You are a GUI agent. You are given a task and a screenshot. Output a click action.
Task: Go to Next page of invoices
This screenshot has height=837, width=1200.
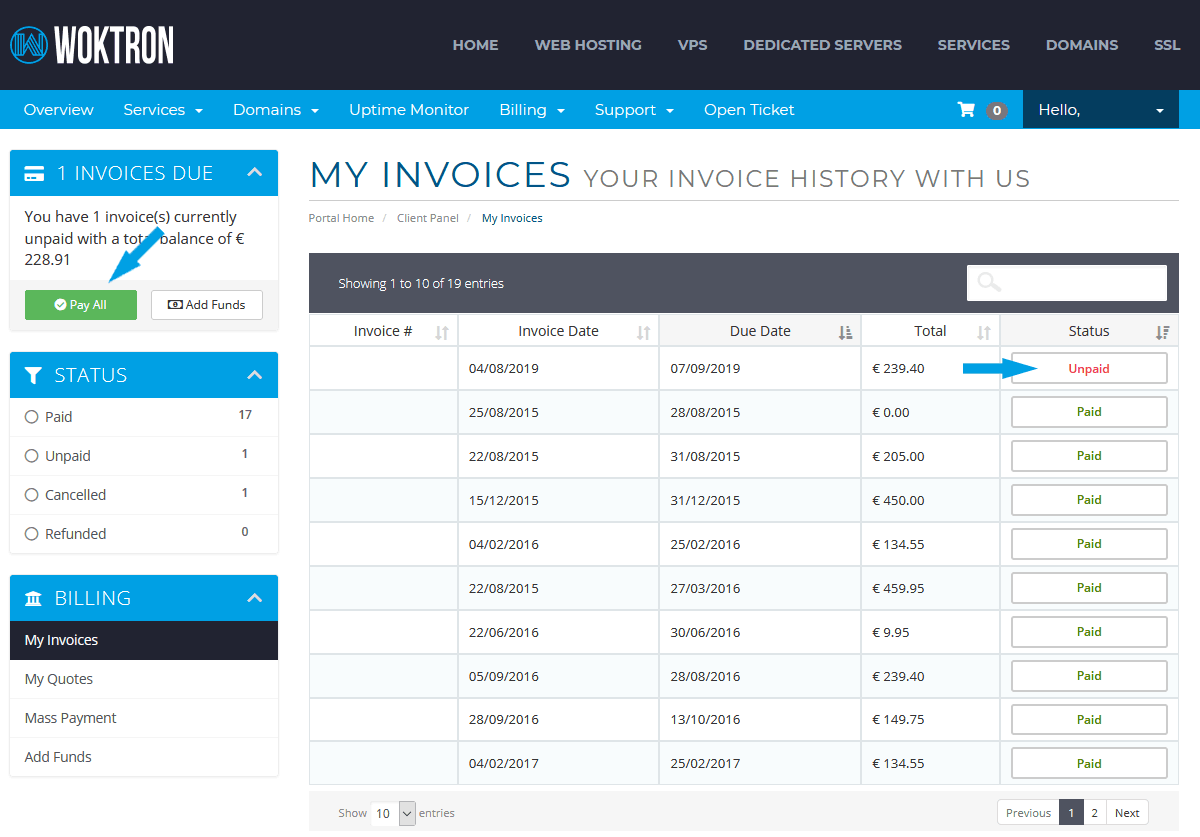point(1127,813)
